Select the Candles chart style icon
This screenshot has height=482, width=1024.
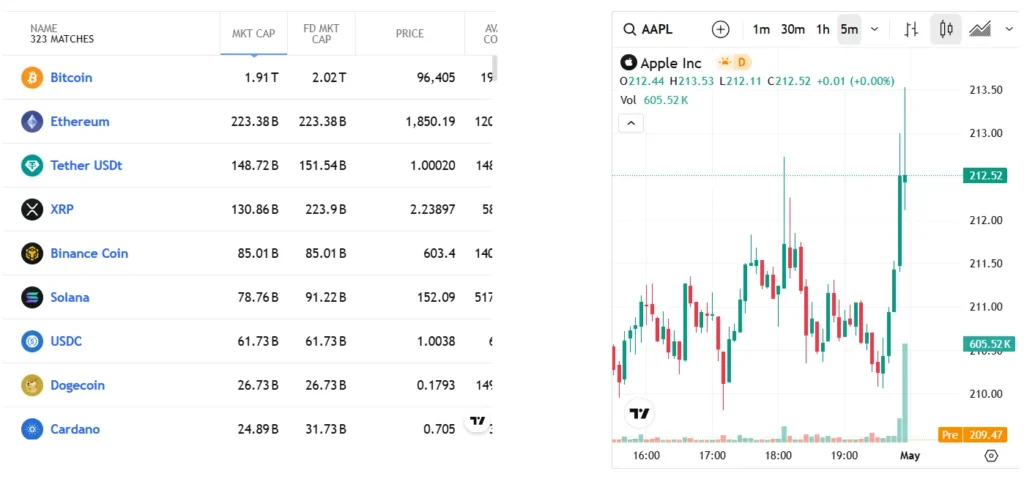point(945,29)
